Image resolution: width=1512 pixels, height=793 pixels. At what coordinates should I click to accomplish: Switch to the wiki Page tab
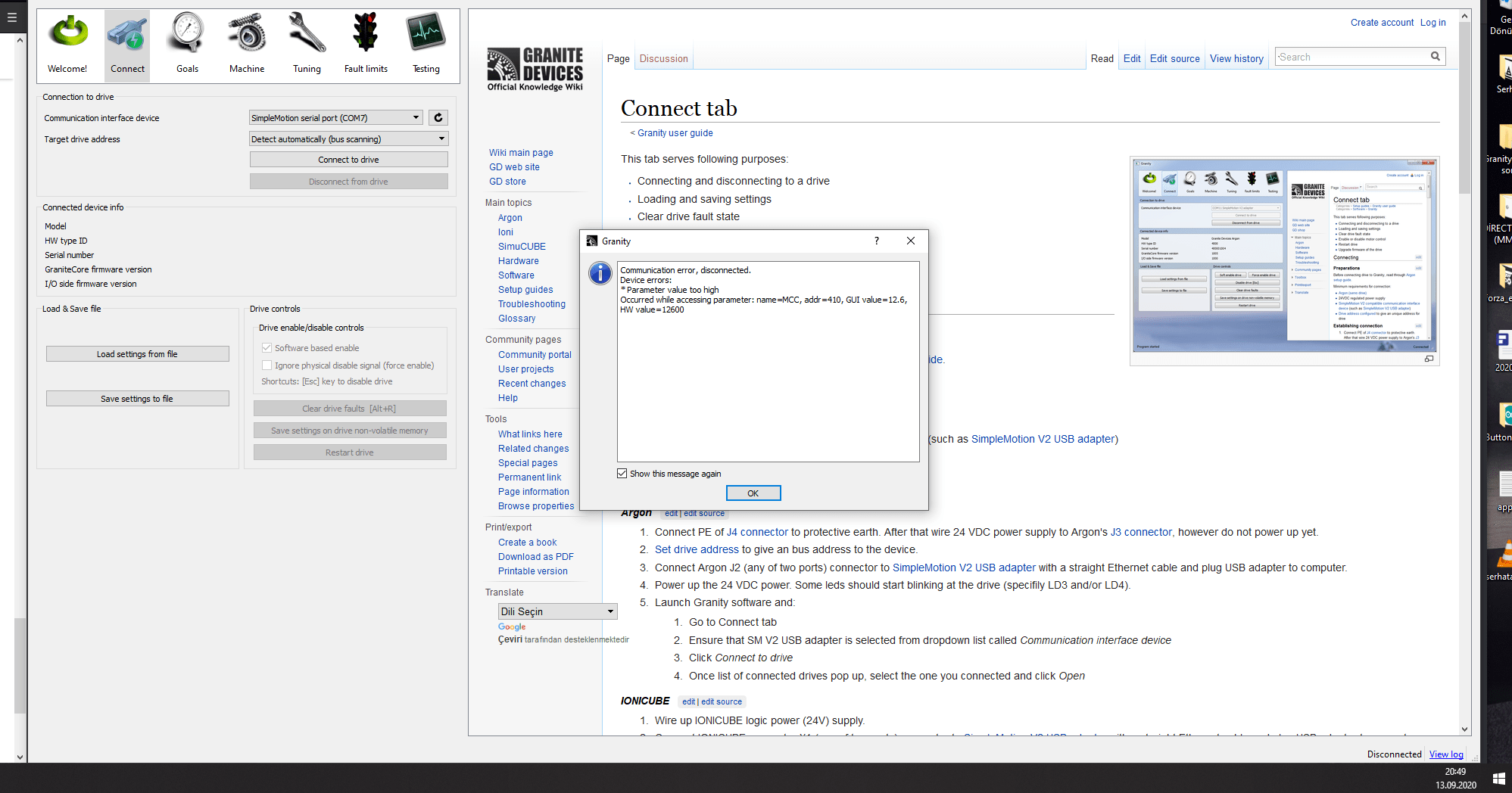coord(619,58)
